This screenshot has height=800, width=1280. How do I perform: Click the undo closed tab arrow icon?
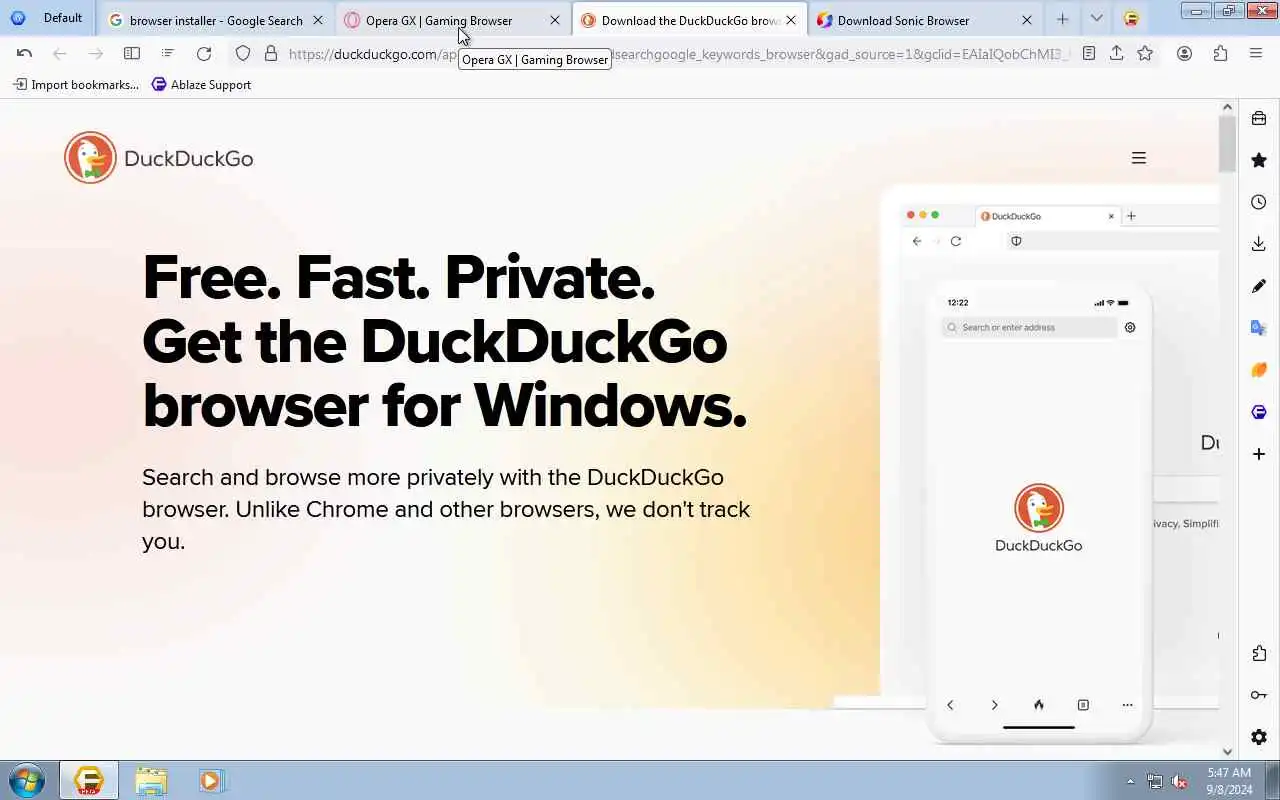click(x=24, y=54)
